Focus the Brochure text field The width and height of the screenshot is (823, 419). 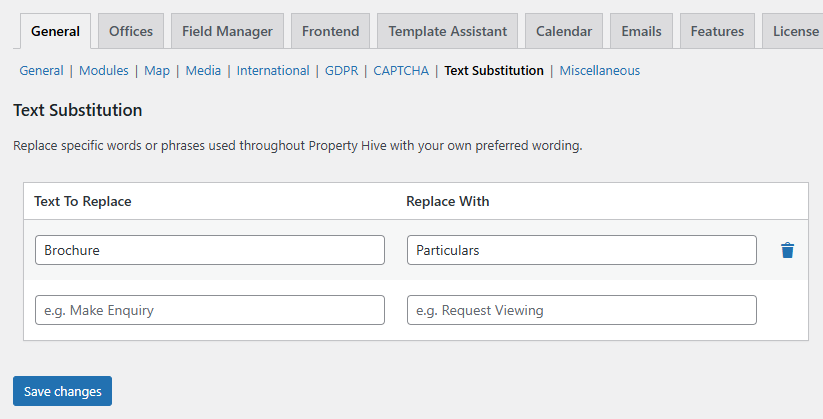click(210, 250)
